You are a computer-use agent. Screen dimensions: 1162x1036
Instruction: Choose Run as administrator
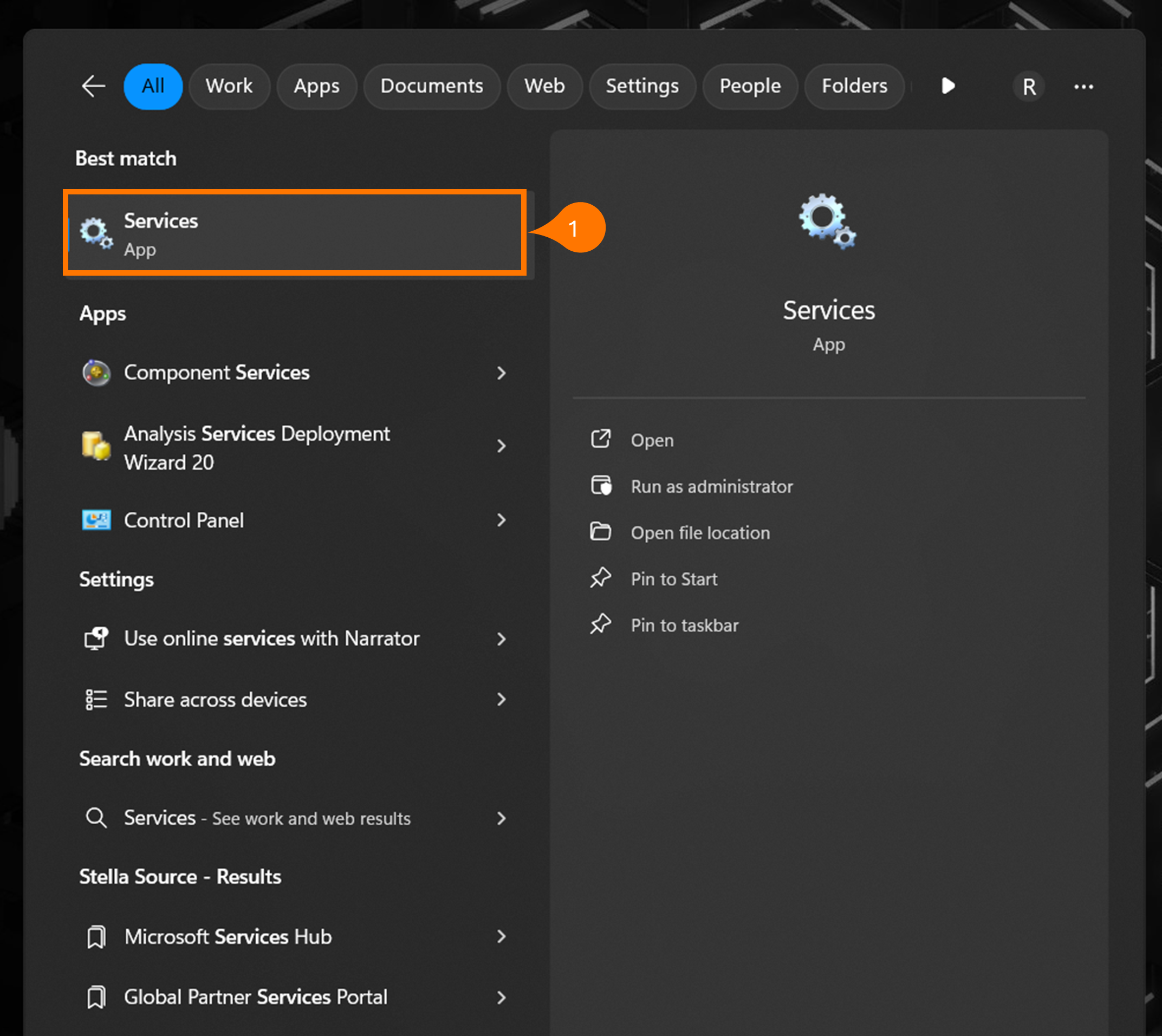point(712,486)
